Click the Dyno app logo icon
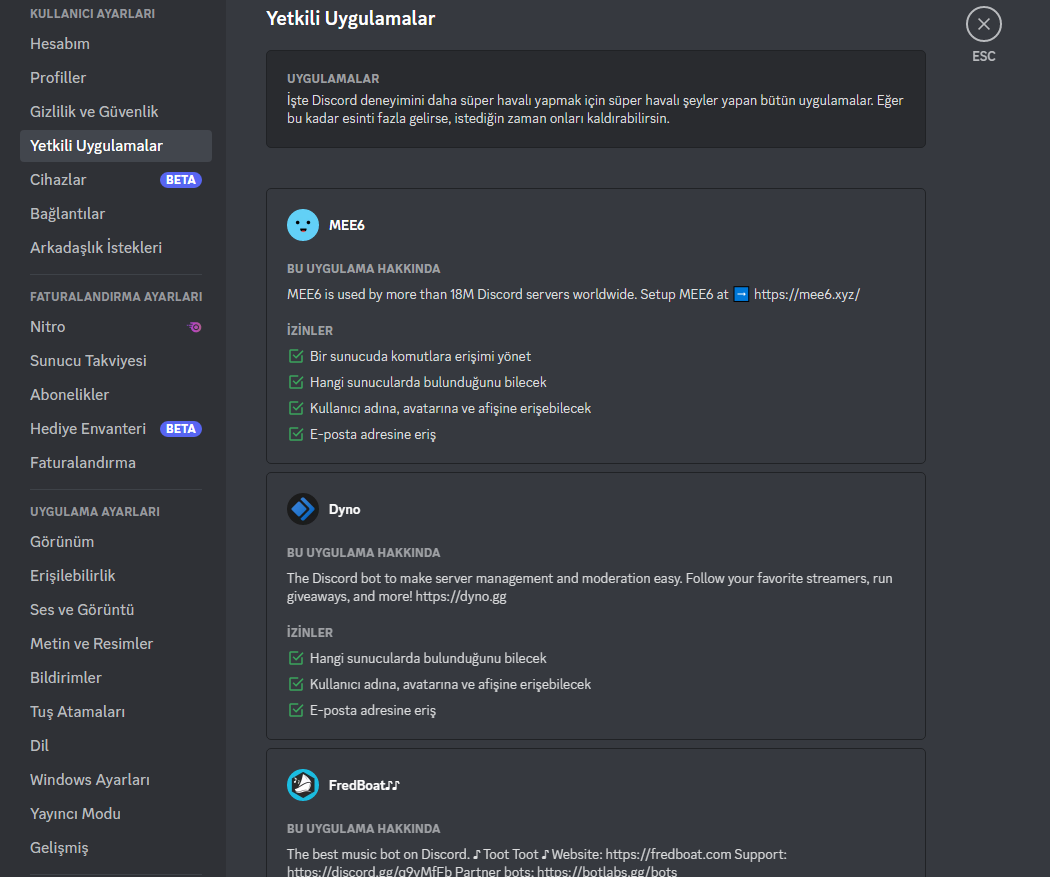The image size is (1050, 877). (303, 509)
